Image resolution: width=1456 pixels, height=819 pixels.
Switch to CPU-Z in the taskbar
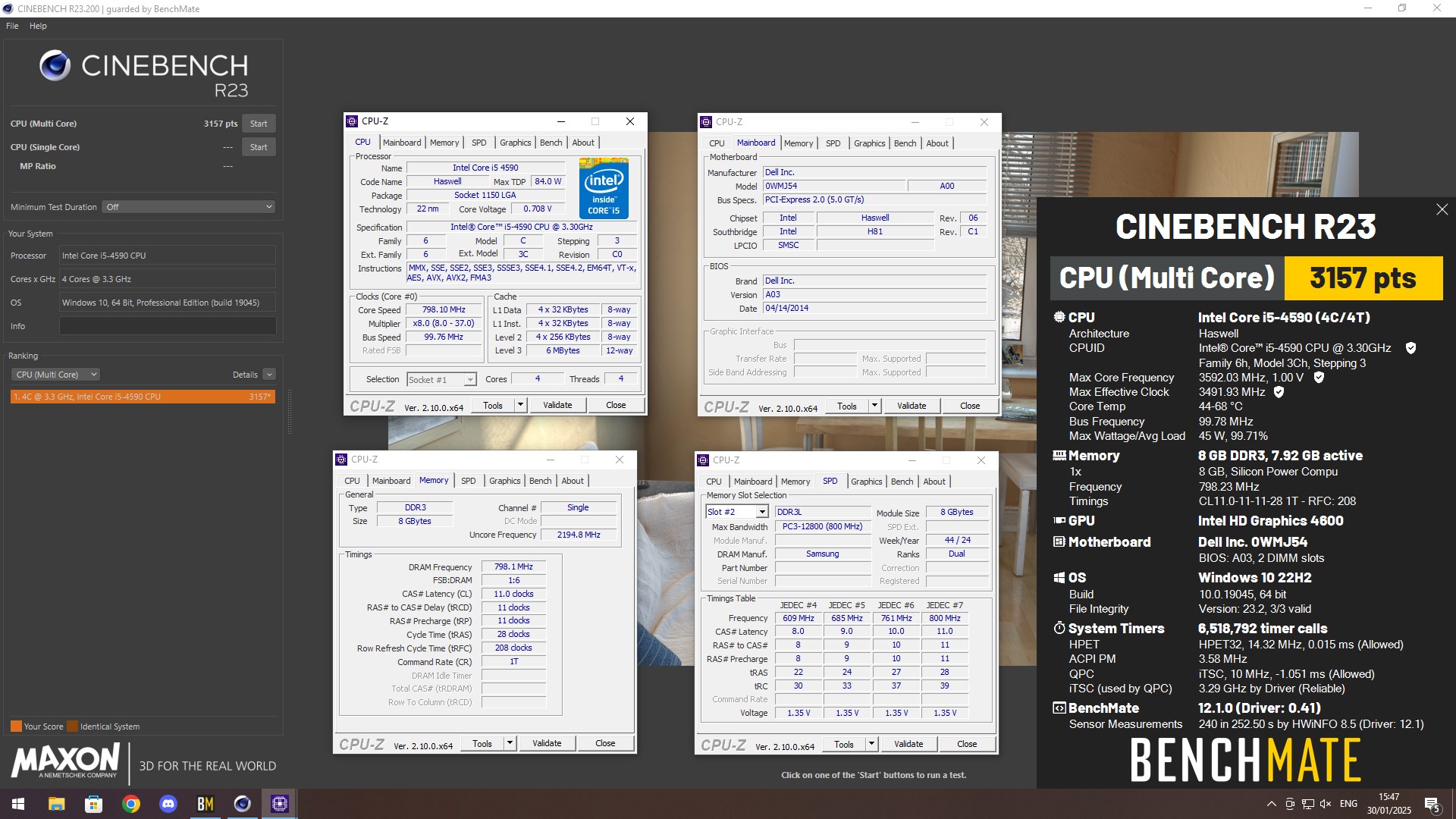(279, 804)
